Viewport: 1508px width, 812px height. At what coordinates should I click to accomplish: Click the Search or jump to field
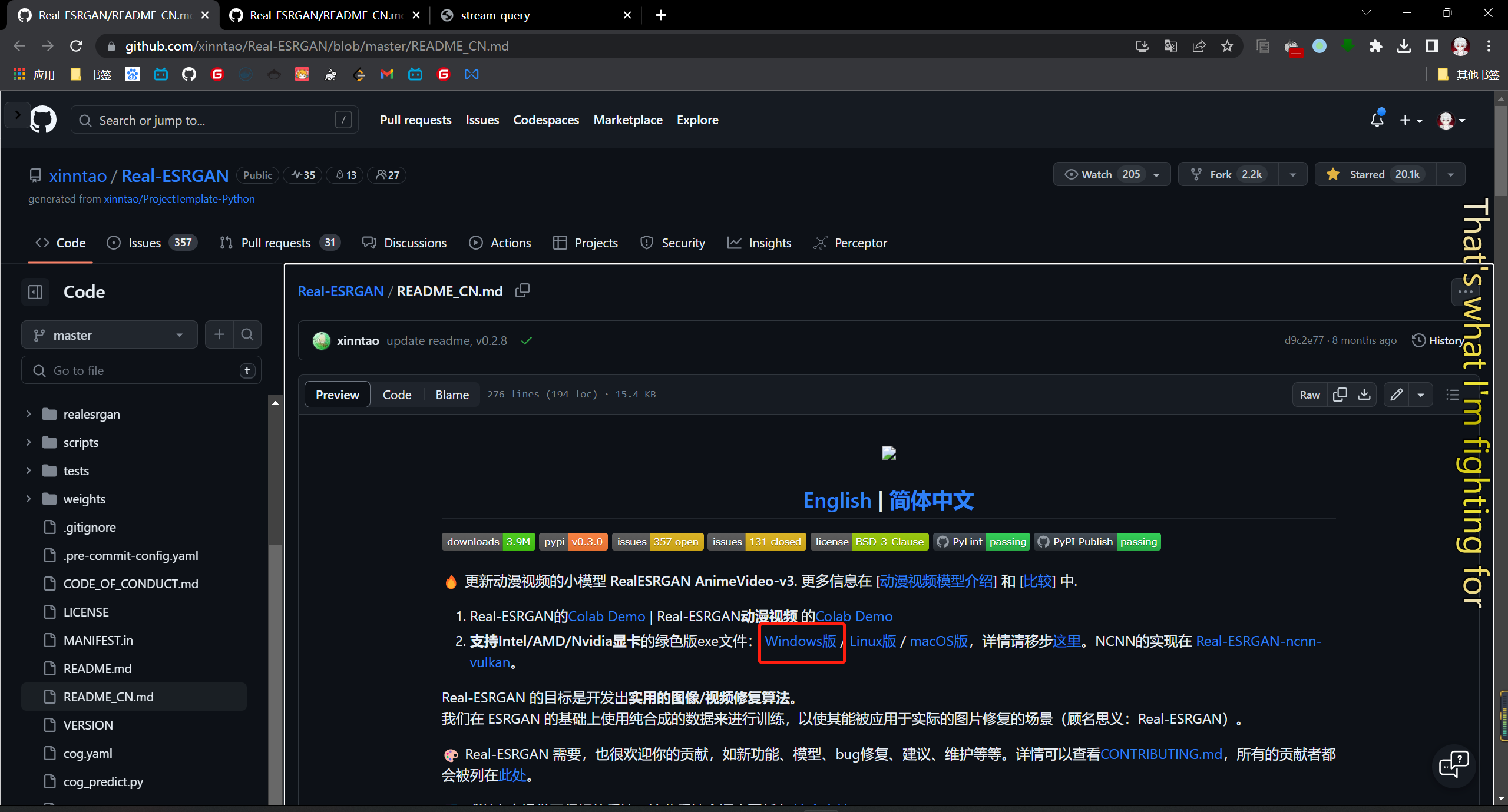click(214, 120)
